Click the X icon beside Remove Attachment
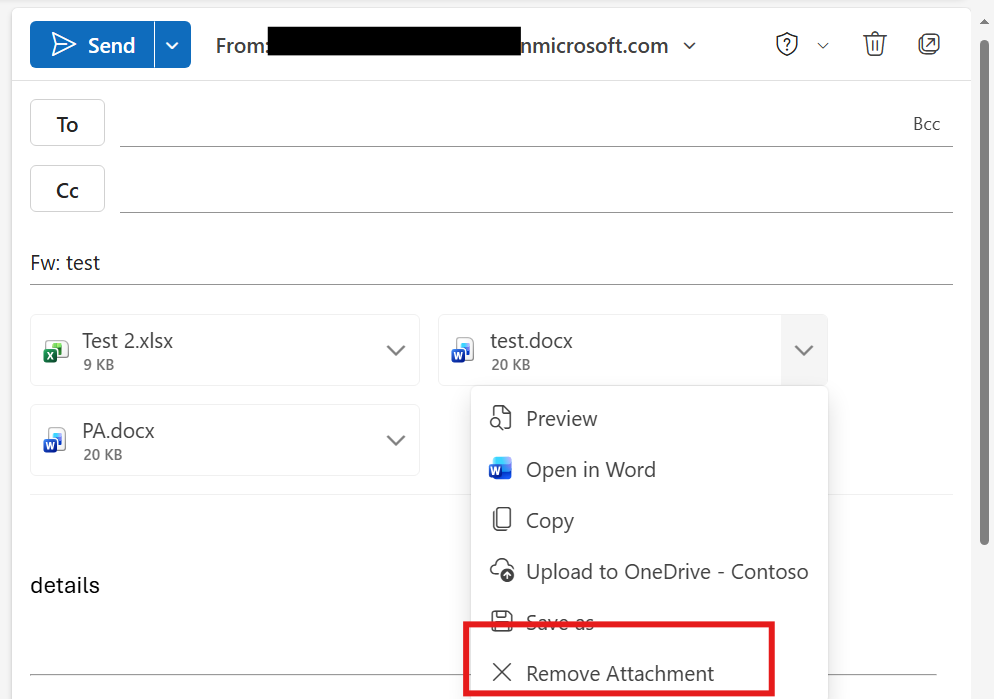Viewport: 994px width, 699px height. coord(501,672)
